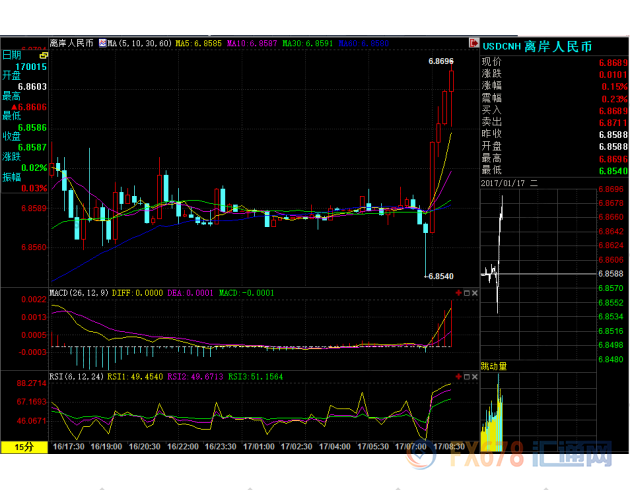
Task: Click the yellow detach-window icon beside 日期
Action: click(43, 55)
